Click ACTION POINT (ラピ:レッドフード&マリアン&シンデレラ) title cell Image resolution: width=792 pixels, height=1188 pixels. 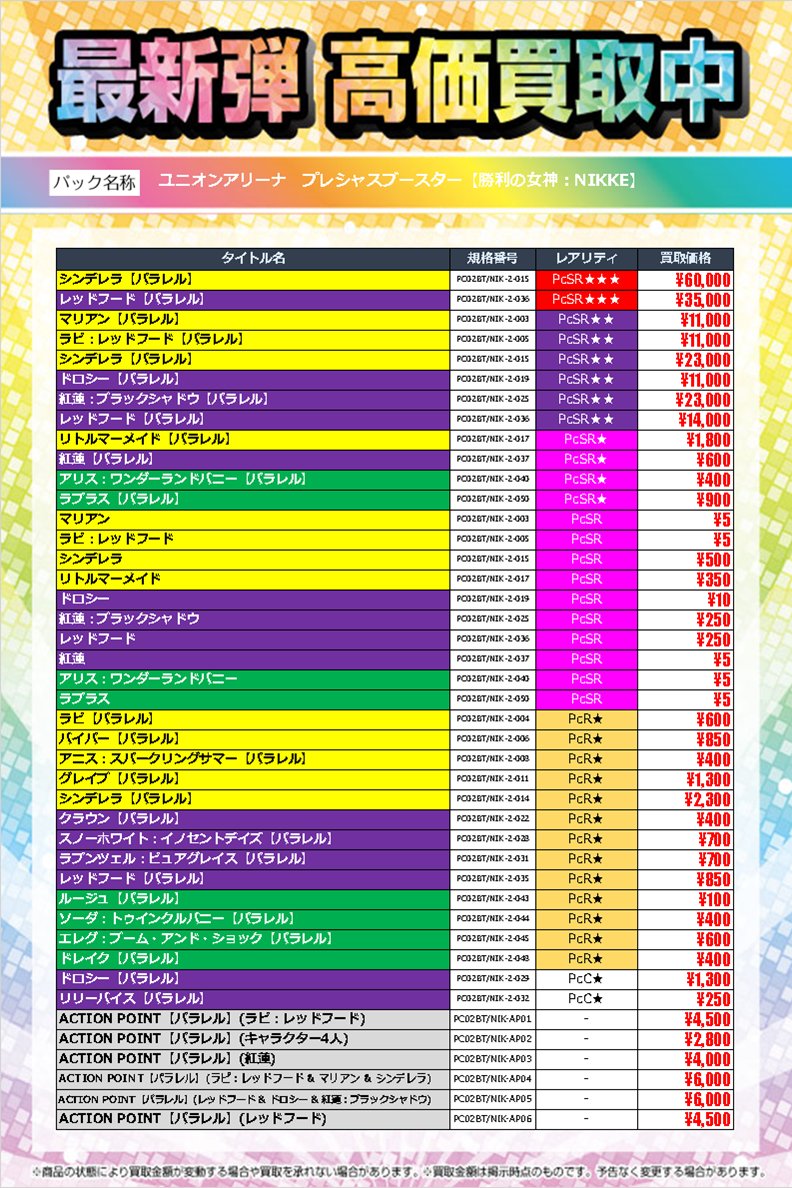(x=253, y=1079)
